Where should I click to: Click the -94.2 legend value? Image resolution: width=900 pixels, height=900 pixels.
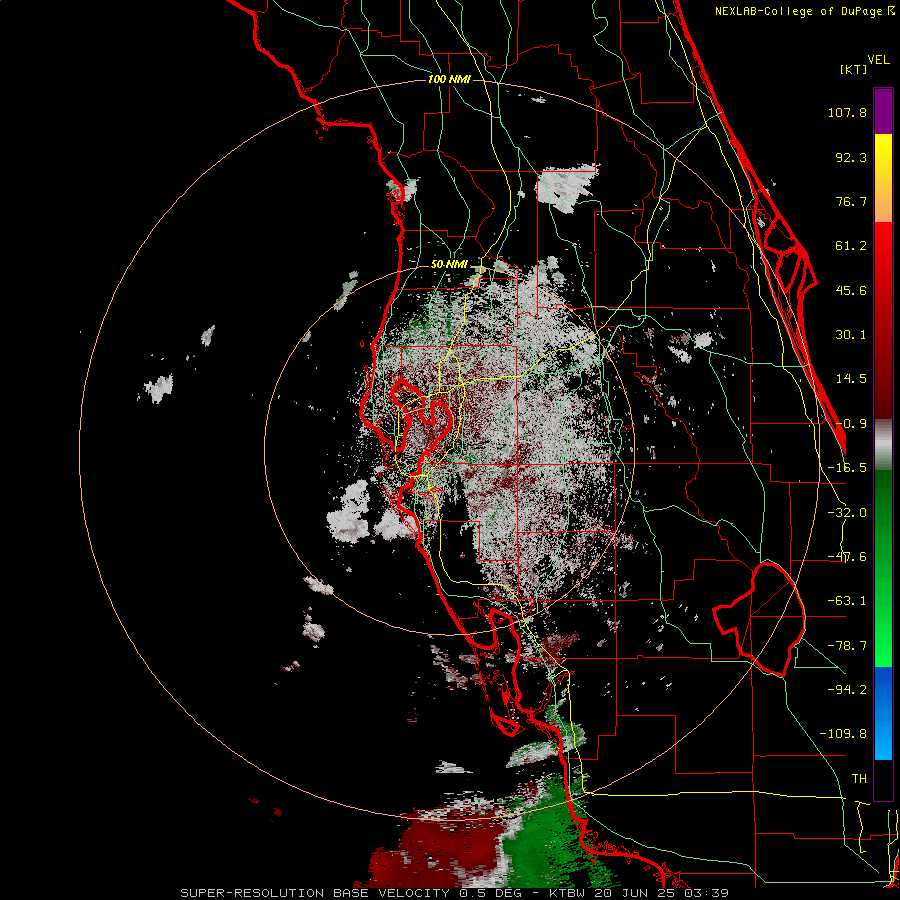(x=847, y=690)
